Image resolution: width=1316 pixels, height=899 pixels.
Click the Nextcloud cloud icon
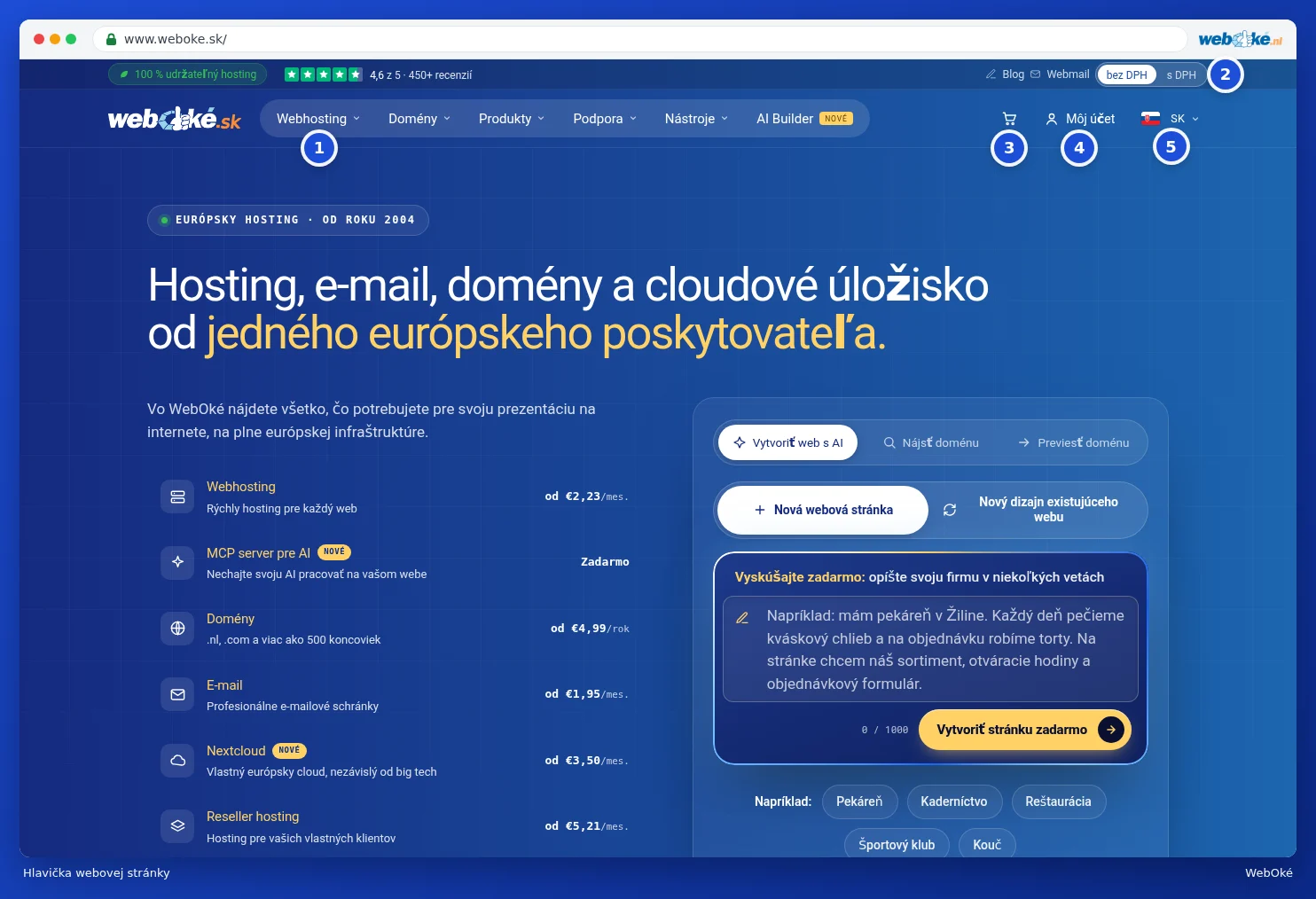tap(177, 761)
